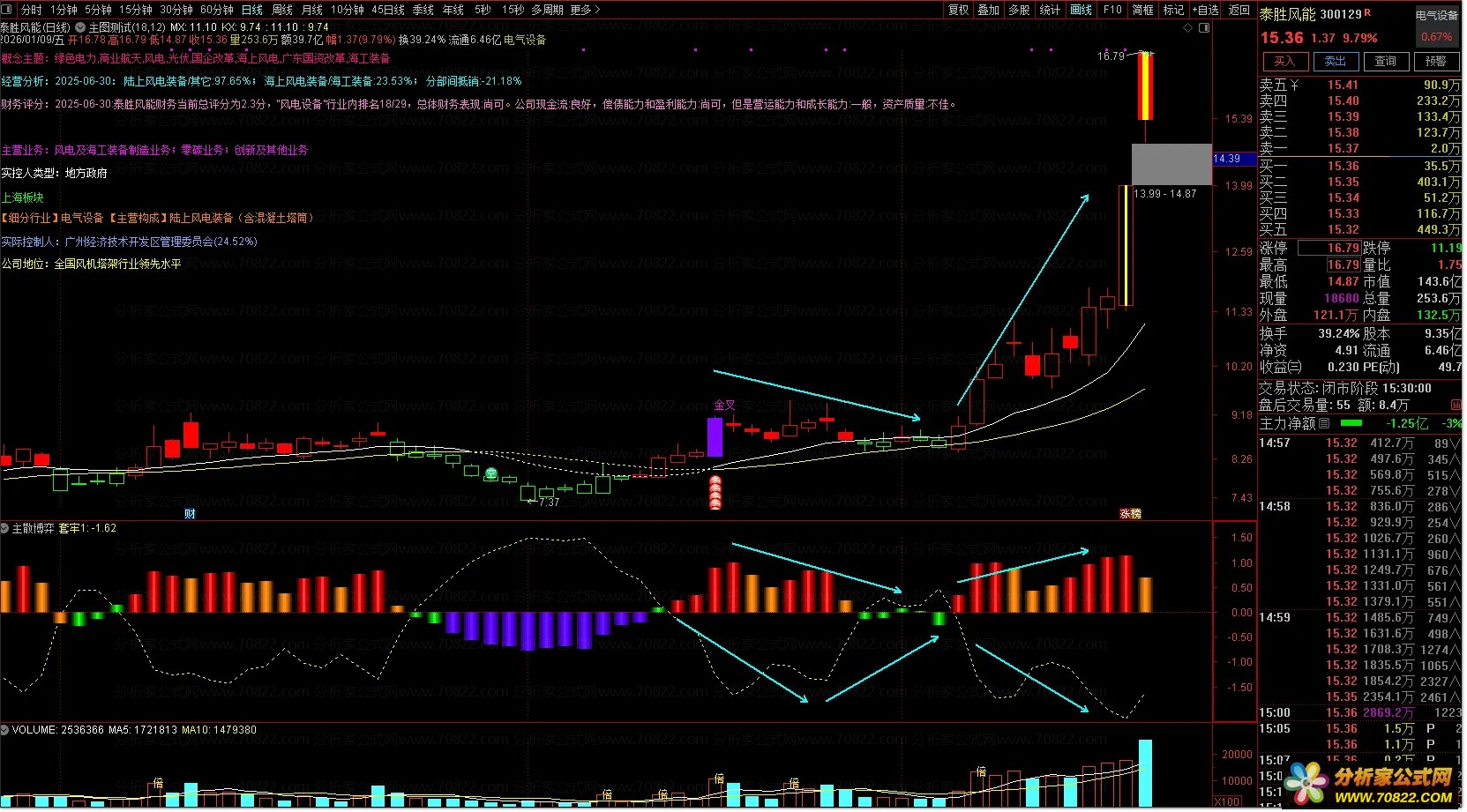The width and height of the screenshot is (1467, 812).
Task: Toggle the 画线 drawing-line mode
Action: (1081, 10)
